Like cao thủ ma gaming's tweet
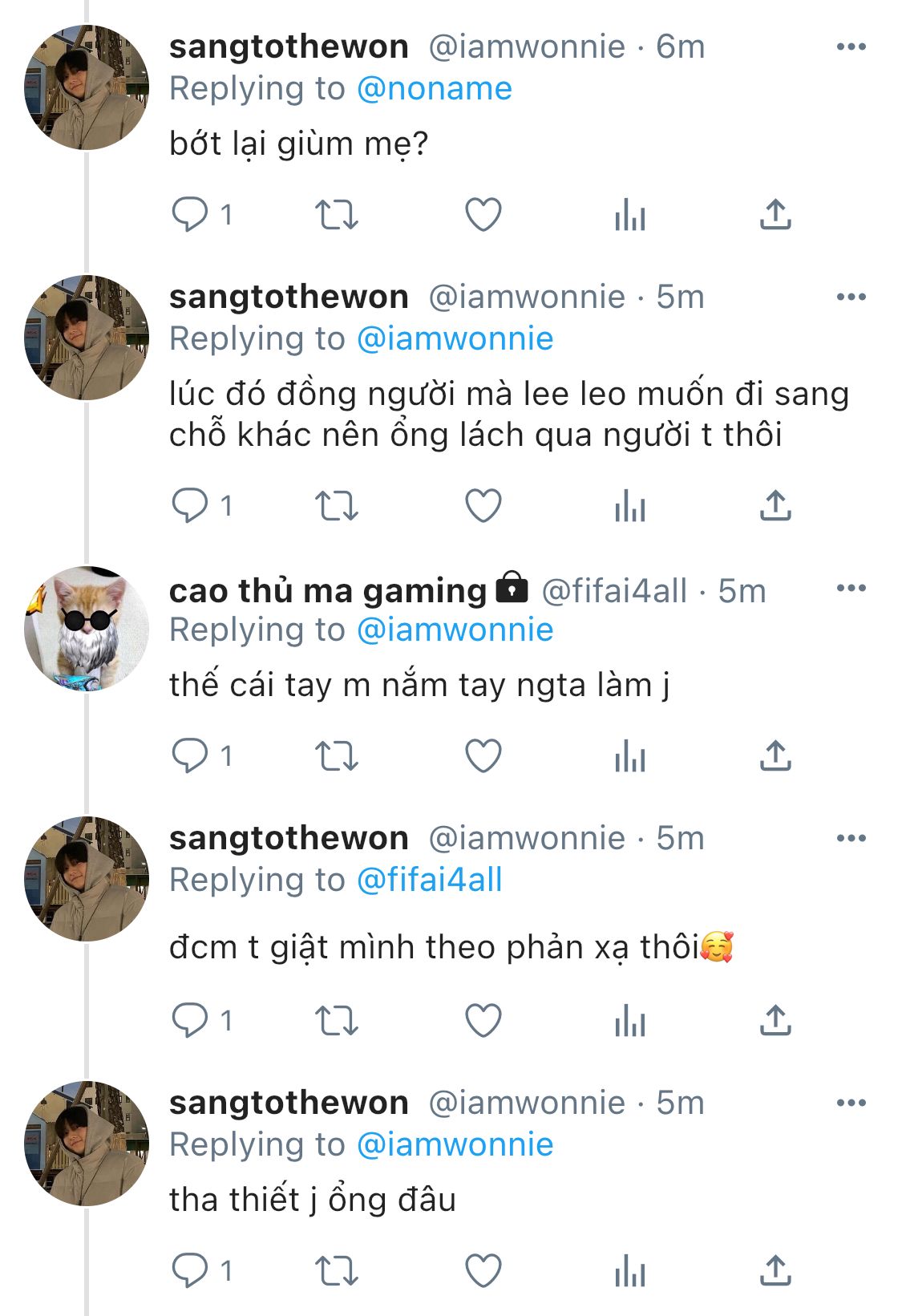The image size is (902, 1316). click(x=483, y=756)
